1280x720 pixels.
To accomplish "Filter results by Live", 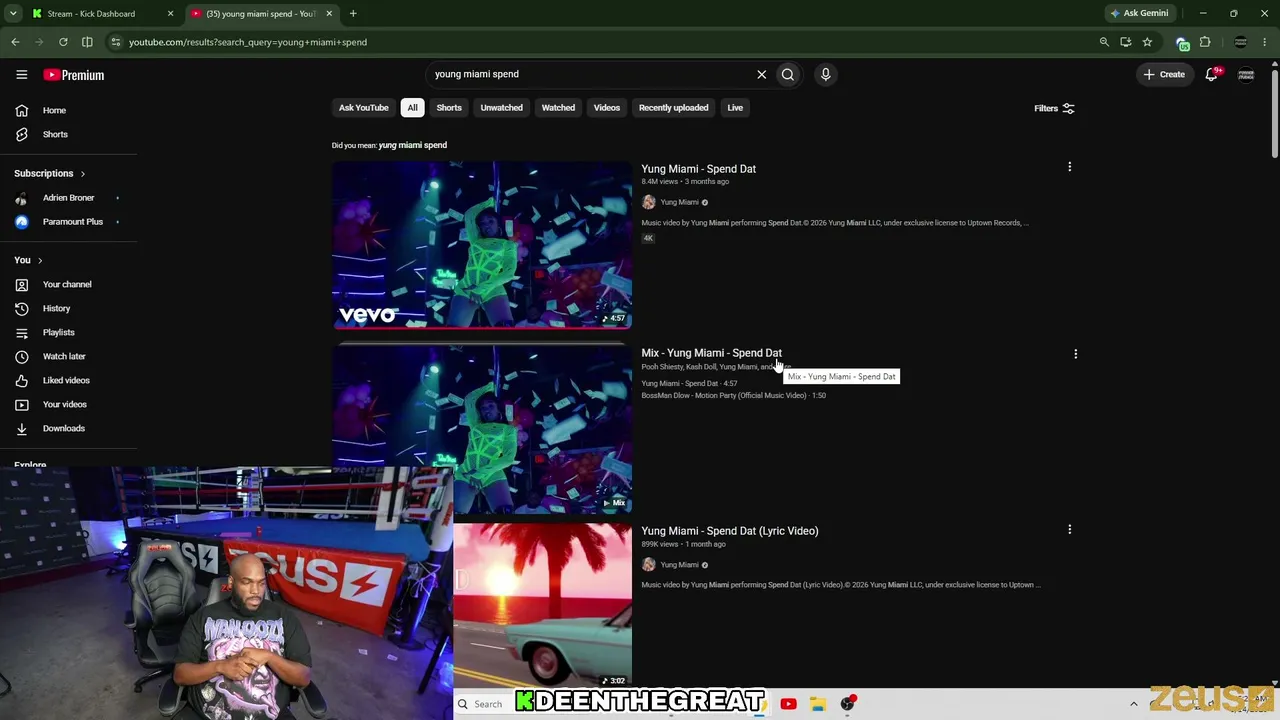I will click(x=735, y=108).
